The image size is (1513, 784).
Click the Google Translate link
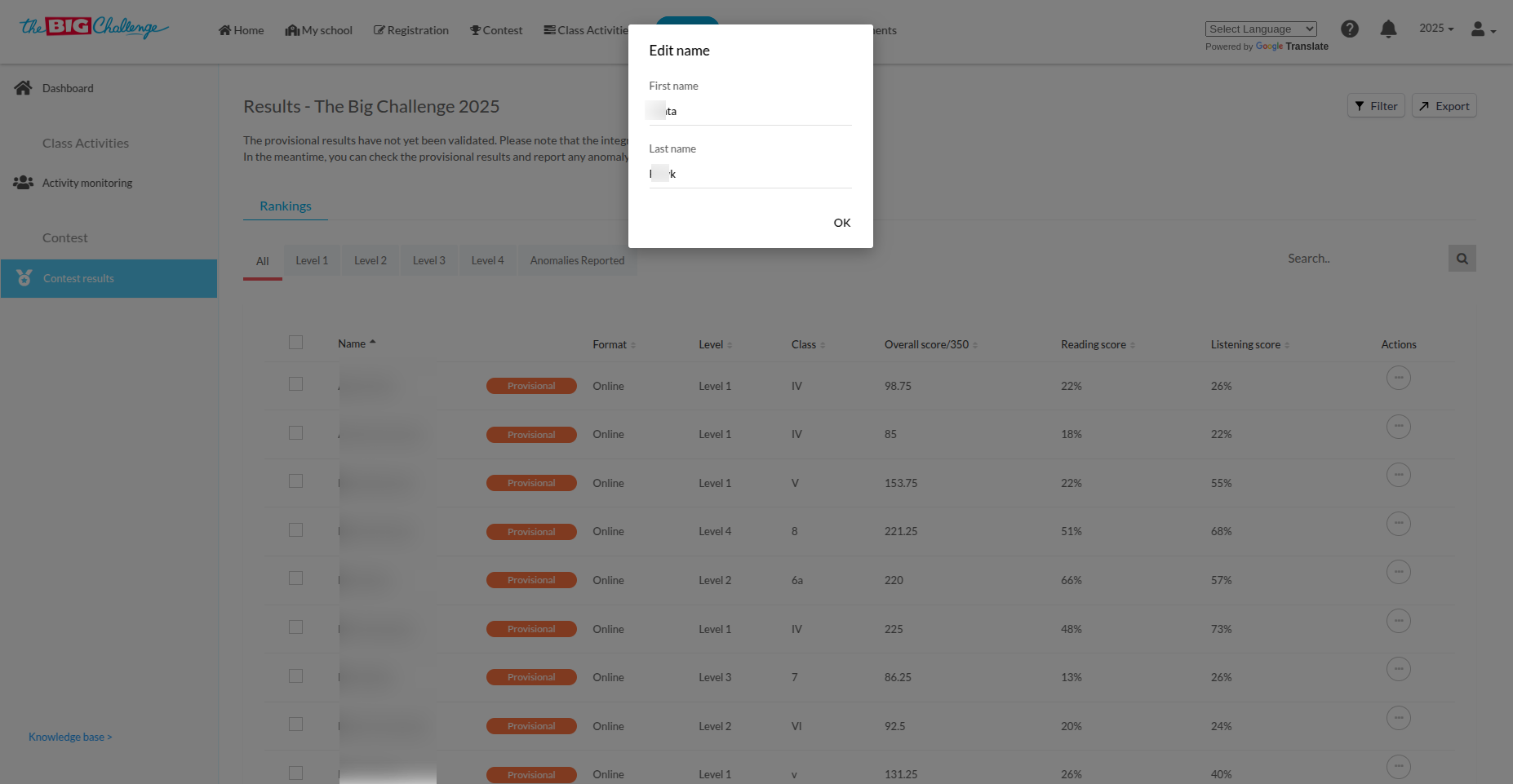[1292, 47]
